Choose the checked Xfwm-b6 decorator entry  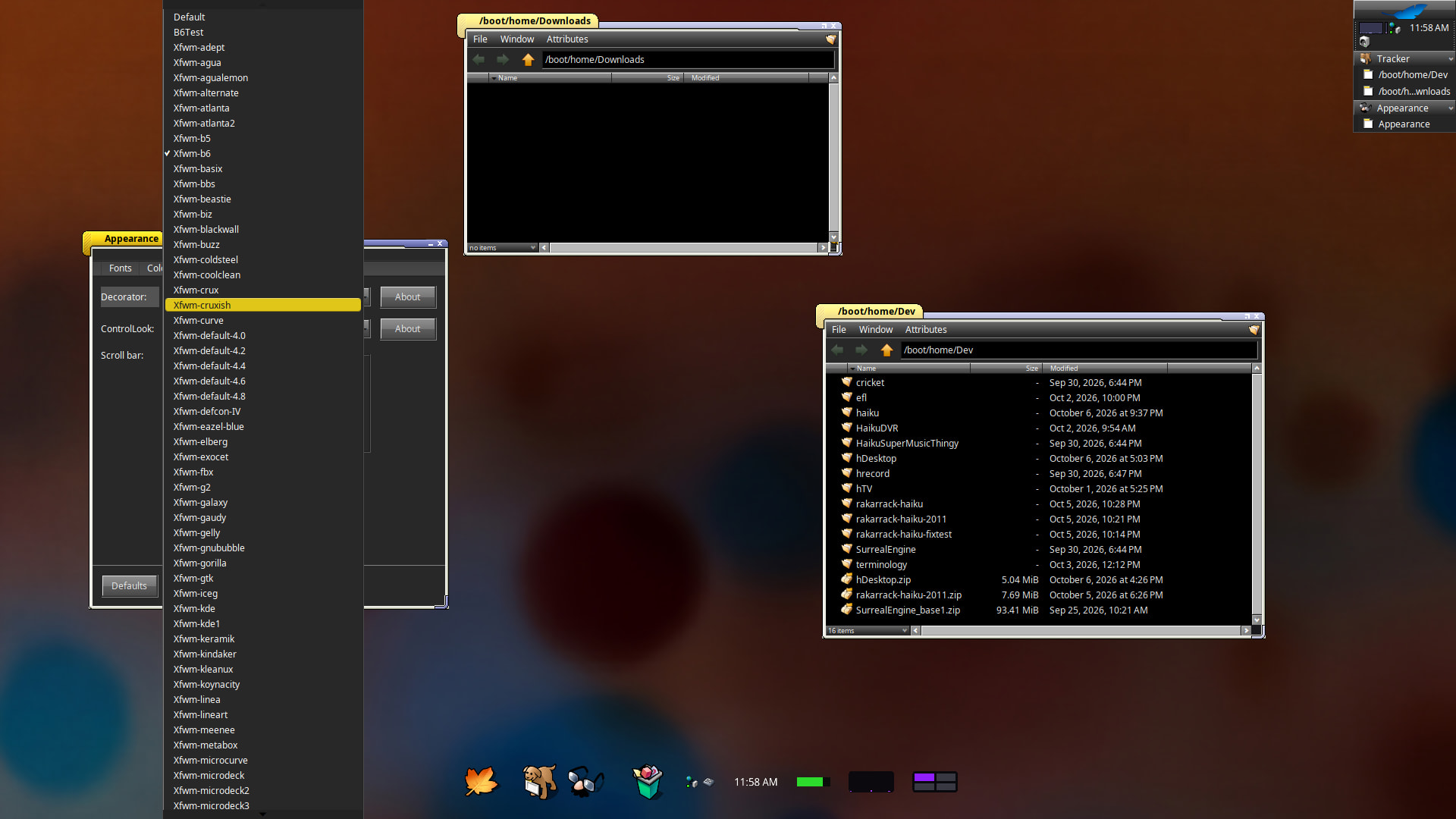point(262,153)
